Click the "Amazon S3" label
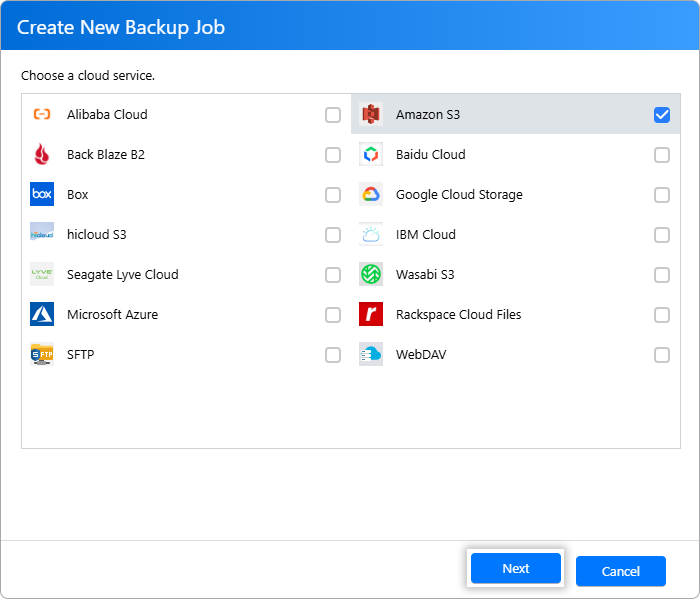Viewport: 700px width, 599px height. click(428, 114)
